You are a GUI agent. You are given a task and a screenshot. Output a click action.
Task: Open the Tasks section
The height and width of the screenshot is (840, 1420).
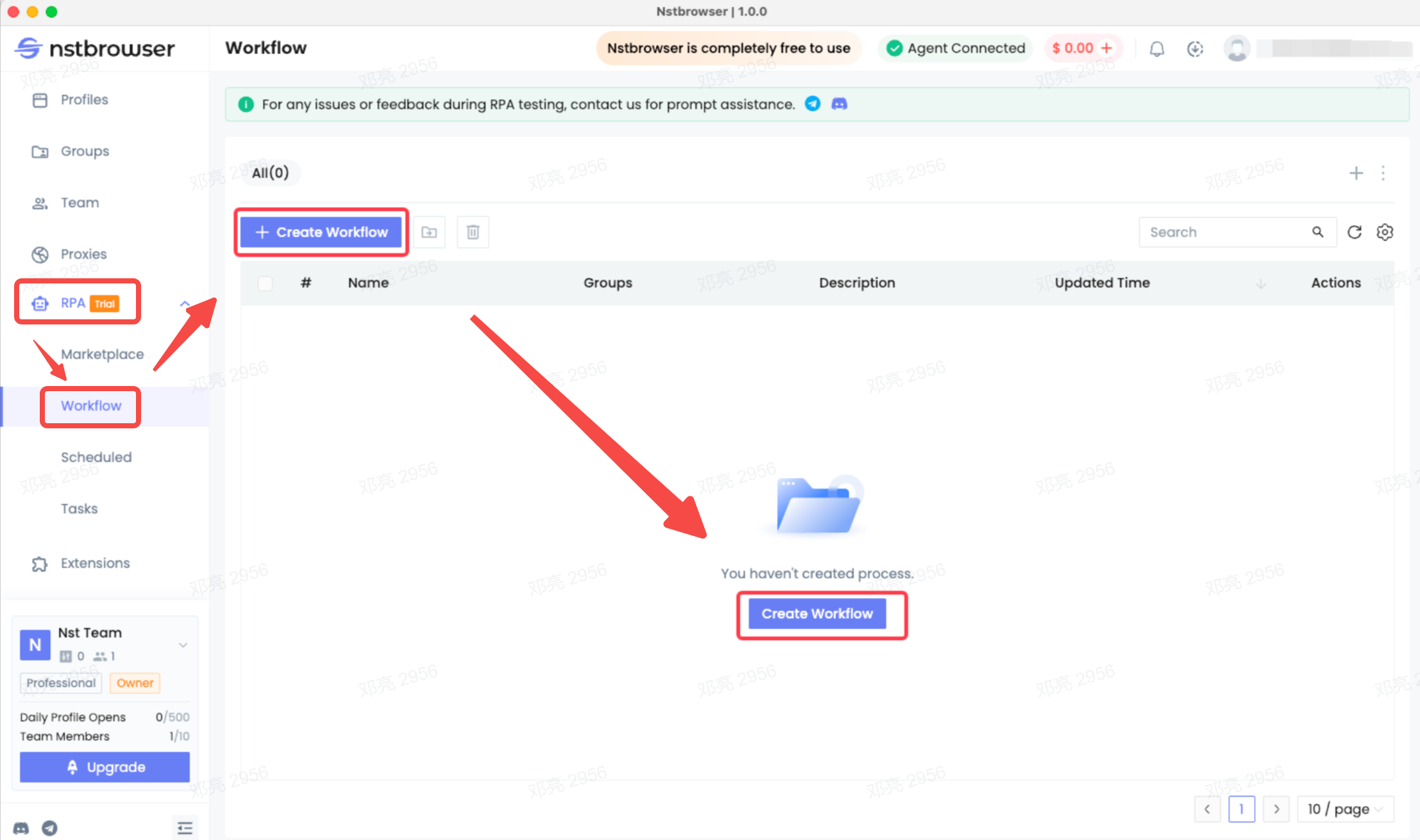pyautogui.click(x=79, y=509)
